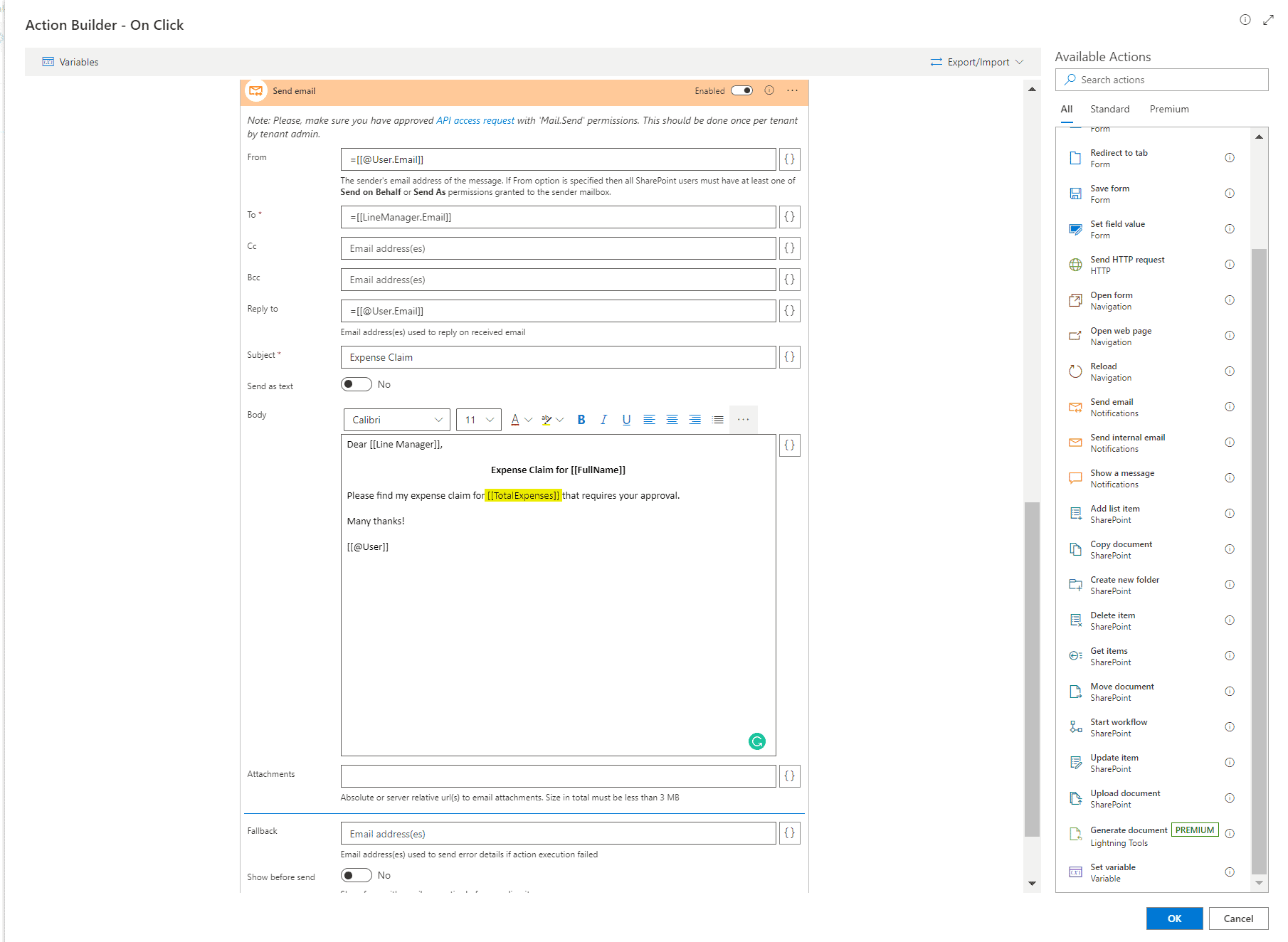The width and height of the screenshot is (1288, 942).
Task: Apply underline formatting in the body editor
Action: point(626,420)
